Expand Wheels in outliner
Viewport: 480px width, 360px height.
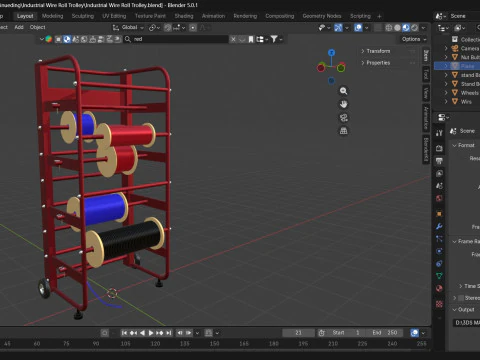pyautogui.click(x=446, y=93)
